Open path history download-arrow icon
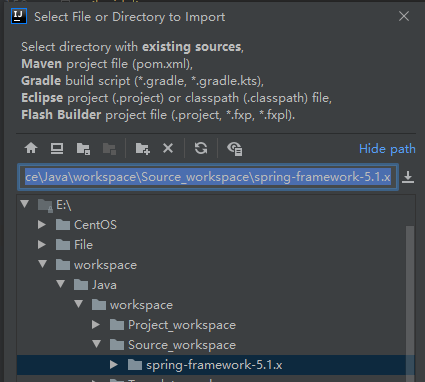The height and width of the screenshot is (382, 425). 408,177
